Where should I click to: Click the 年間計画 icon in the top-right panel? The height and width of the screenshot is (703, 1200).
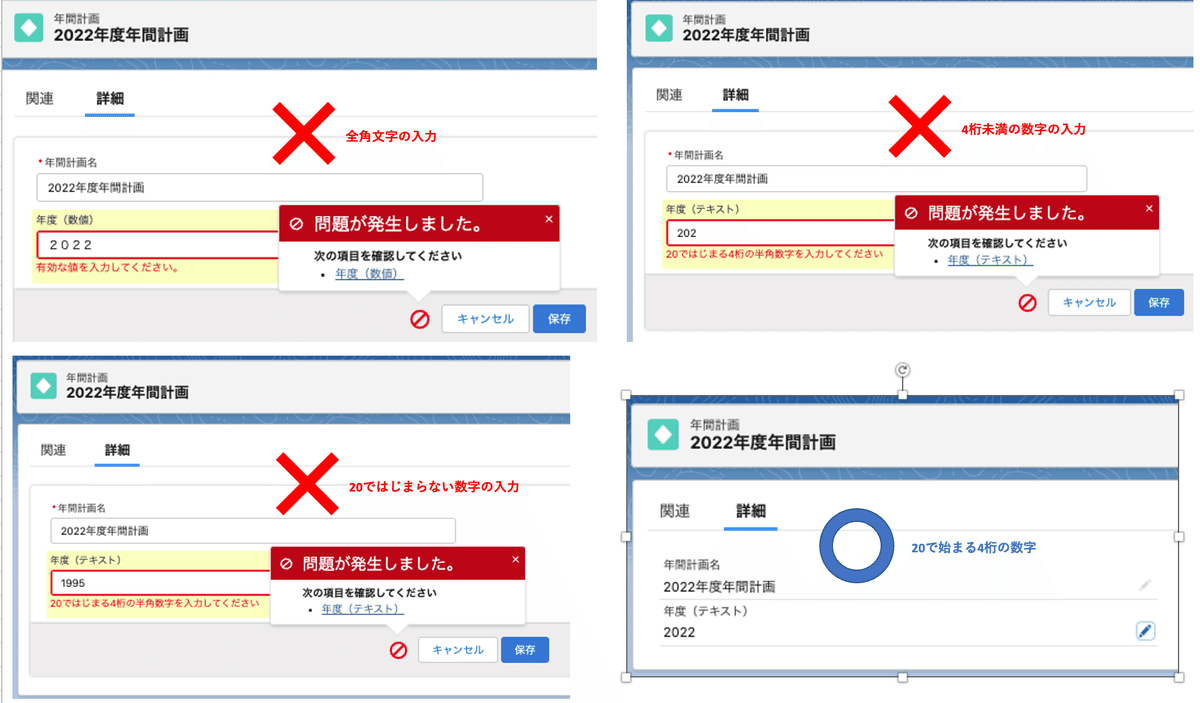pyautogui.click(x=657, y=27)
